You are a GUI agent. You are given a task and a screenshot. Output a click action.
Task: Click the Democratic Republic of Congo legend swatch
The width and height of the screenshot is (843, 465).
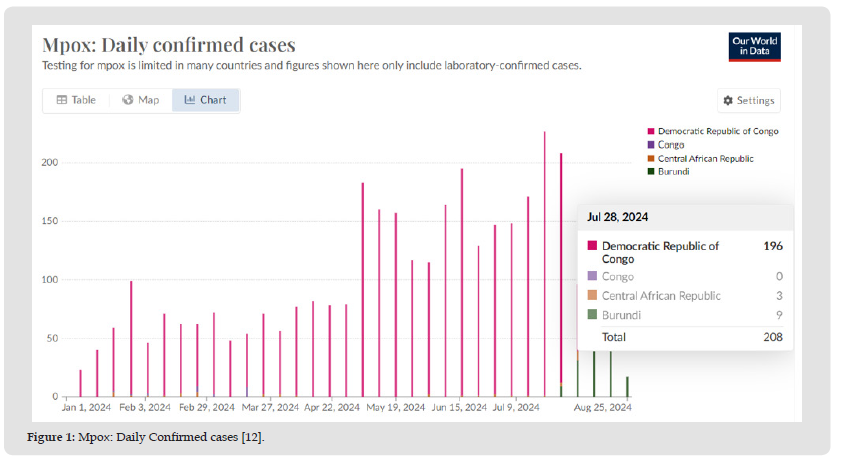click(x=651, y=132)
